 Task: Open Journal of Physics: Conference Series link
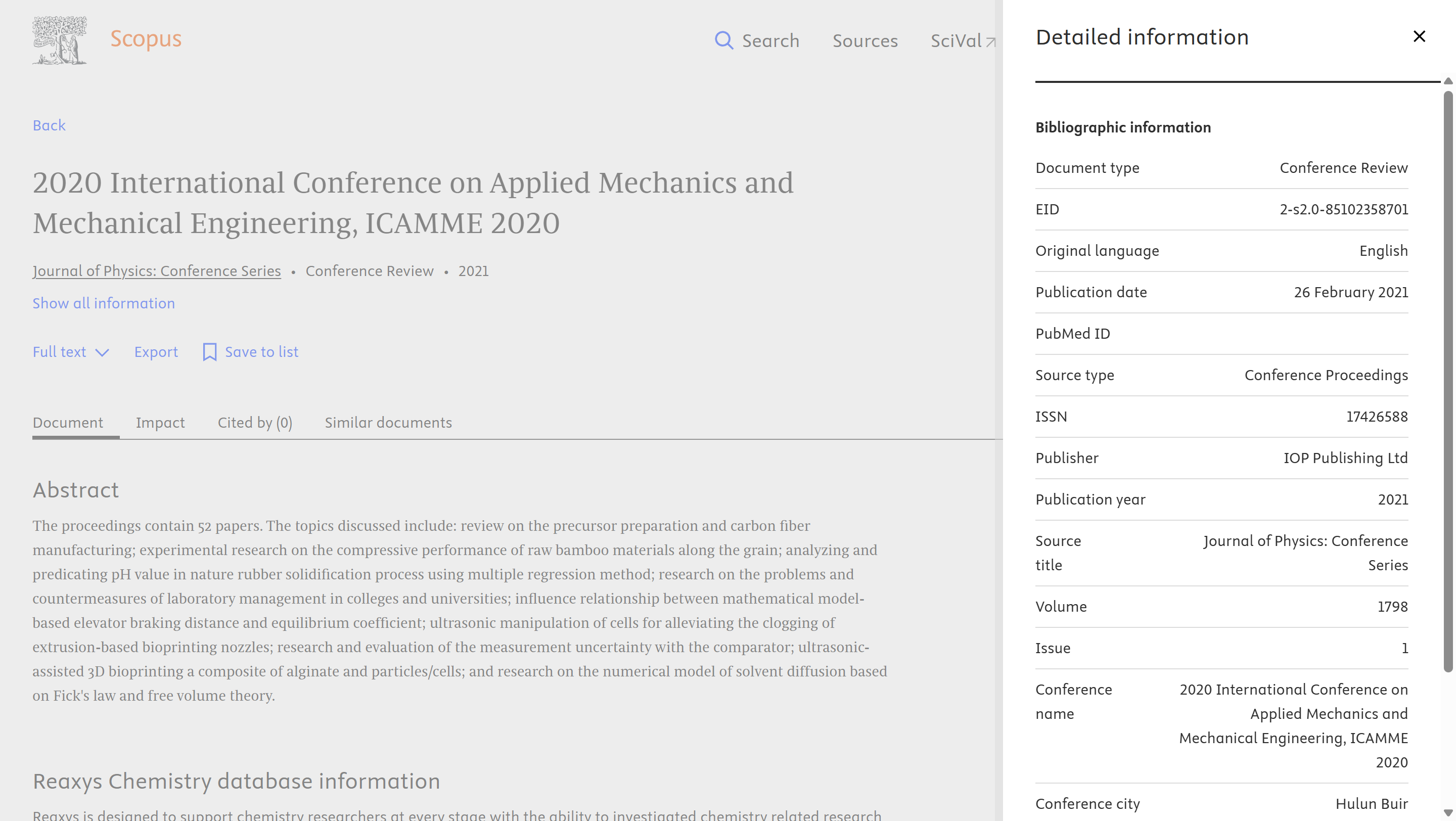pyautogui.click(x=157, y=271)
